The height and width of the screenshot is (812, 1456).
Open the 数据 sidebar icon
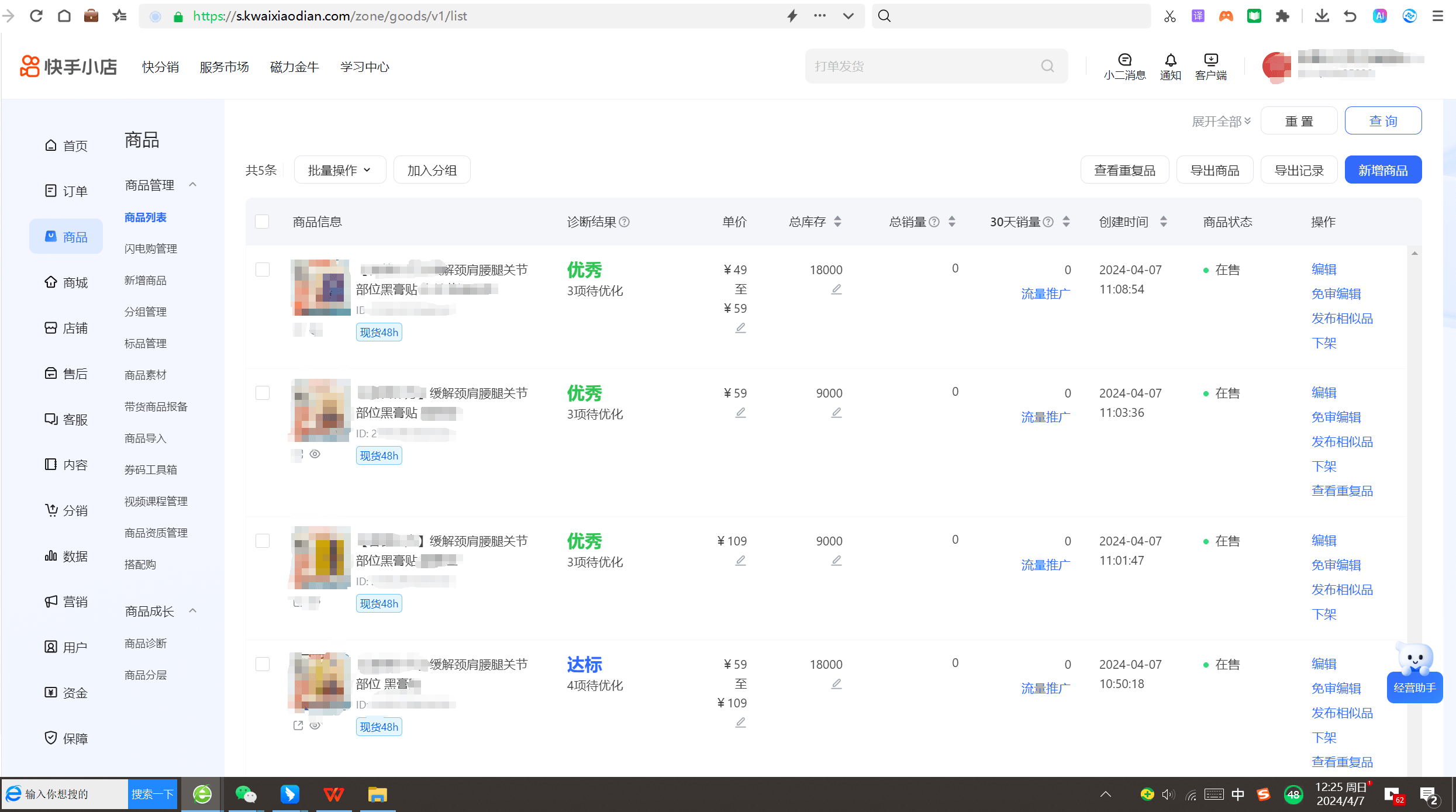65,556
